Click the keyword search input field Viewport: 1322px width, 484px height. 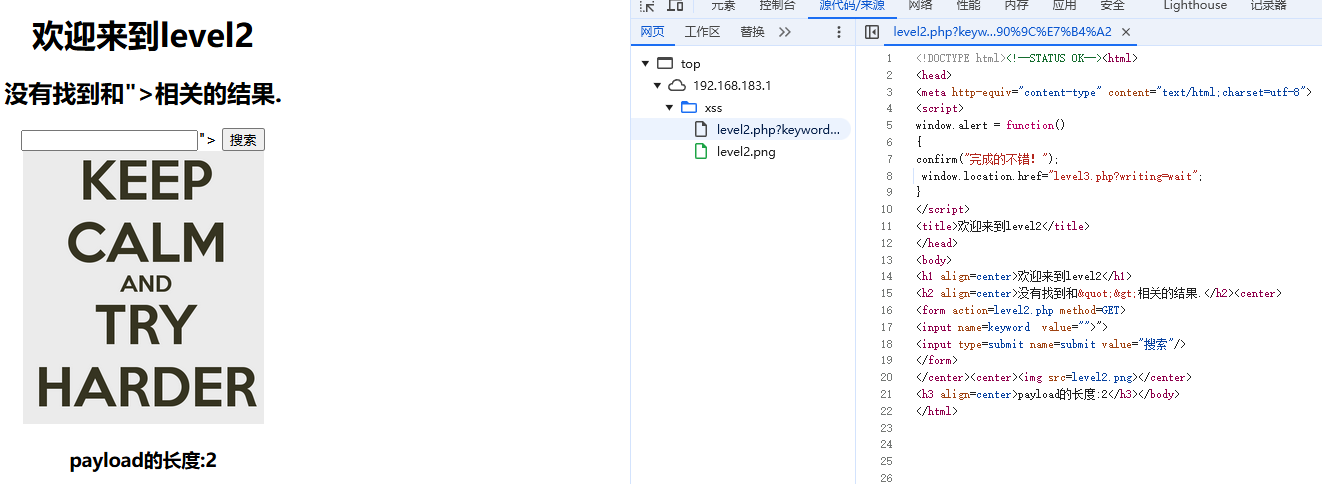110,141
